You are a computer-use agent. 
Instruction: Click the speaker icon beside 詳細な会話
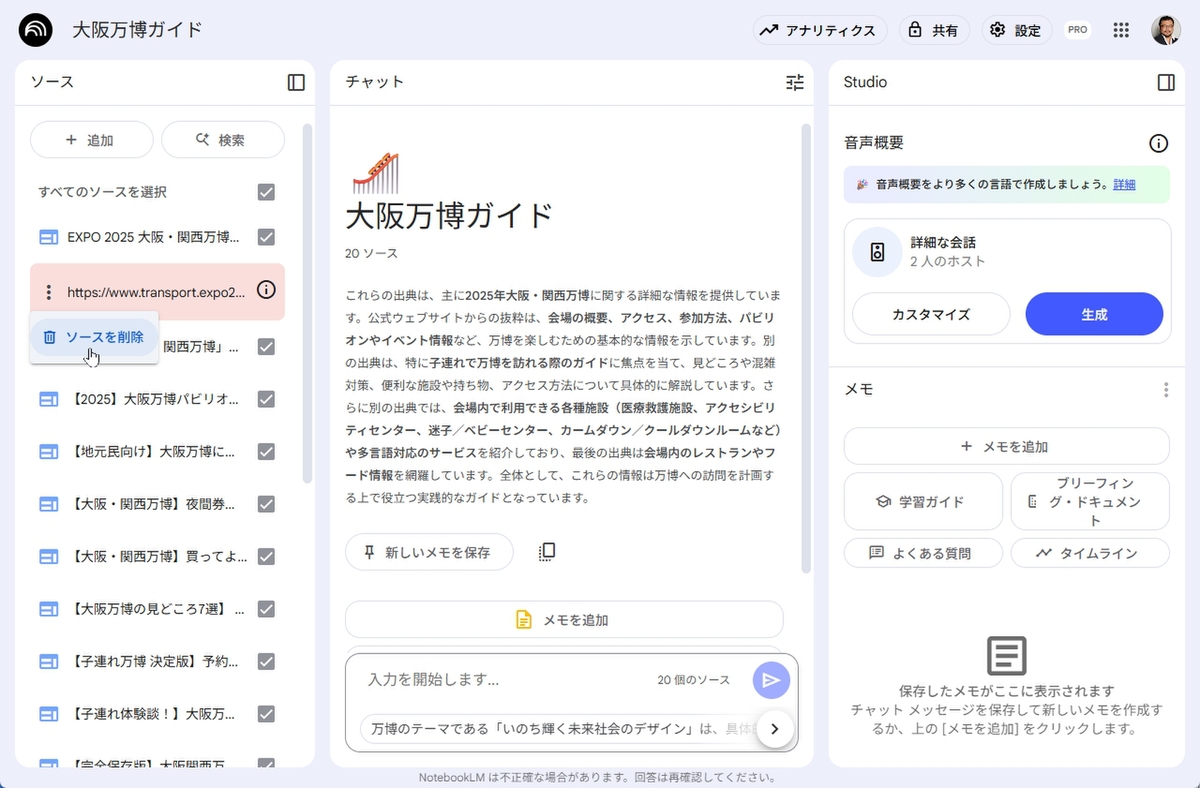(877, 252)
